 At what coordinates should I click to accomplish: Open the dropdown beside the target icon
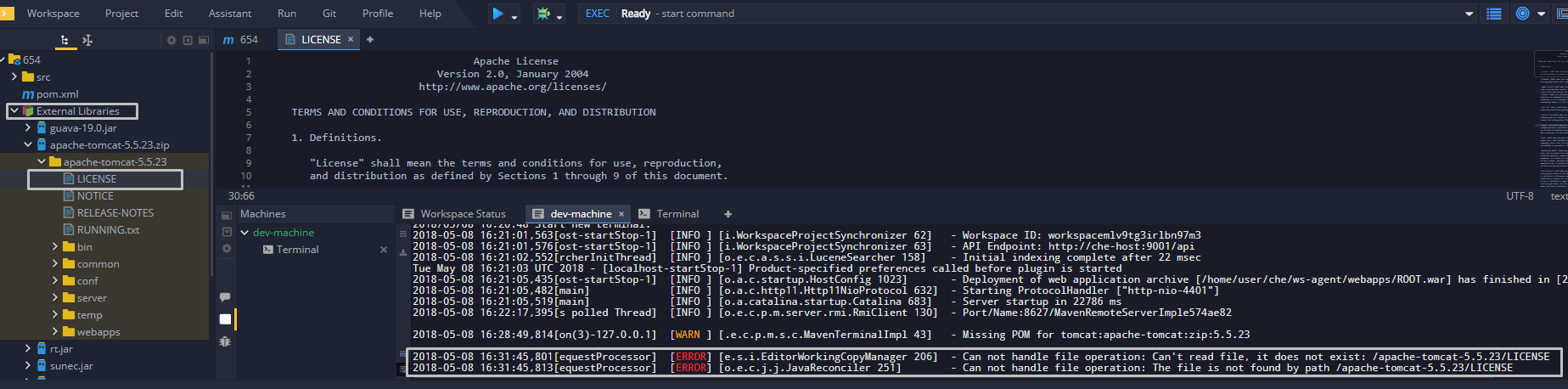tap(1541, 14)
